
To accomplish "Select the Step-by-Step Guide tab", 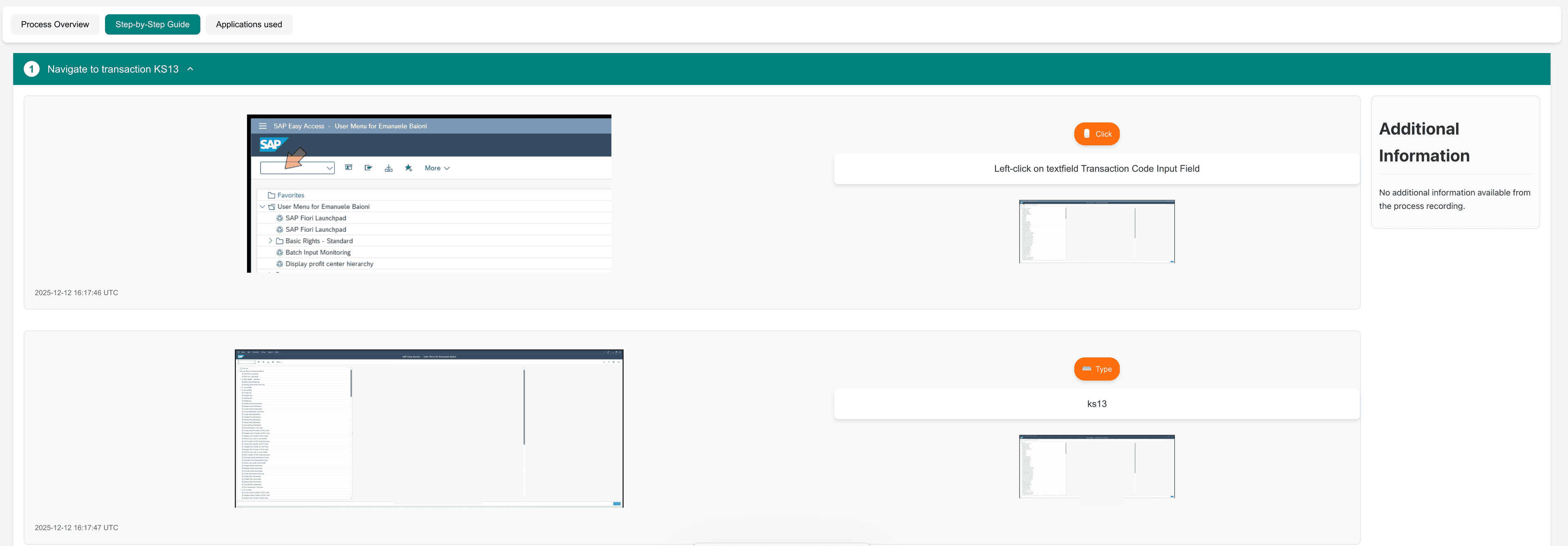I will pyautogui.click(x=152, y=24).
